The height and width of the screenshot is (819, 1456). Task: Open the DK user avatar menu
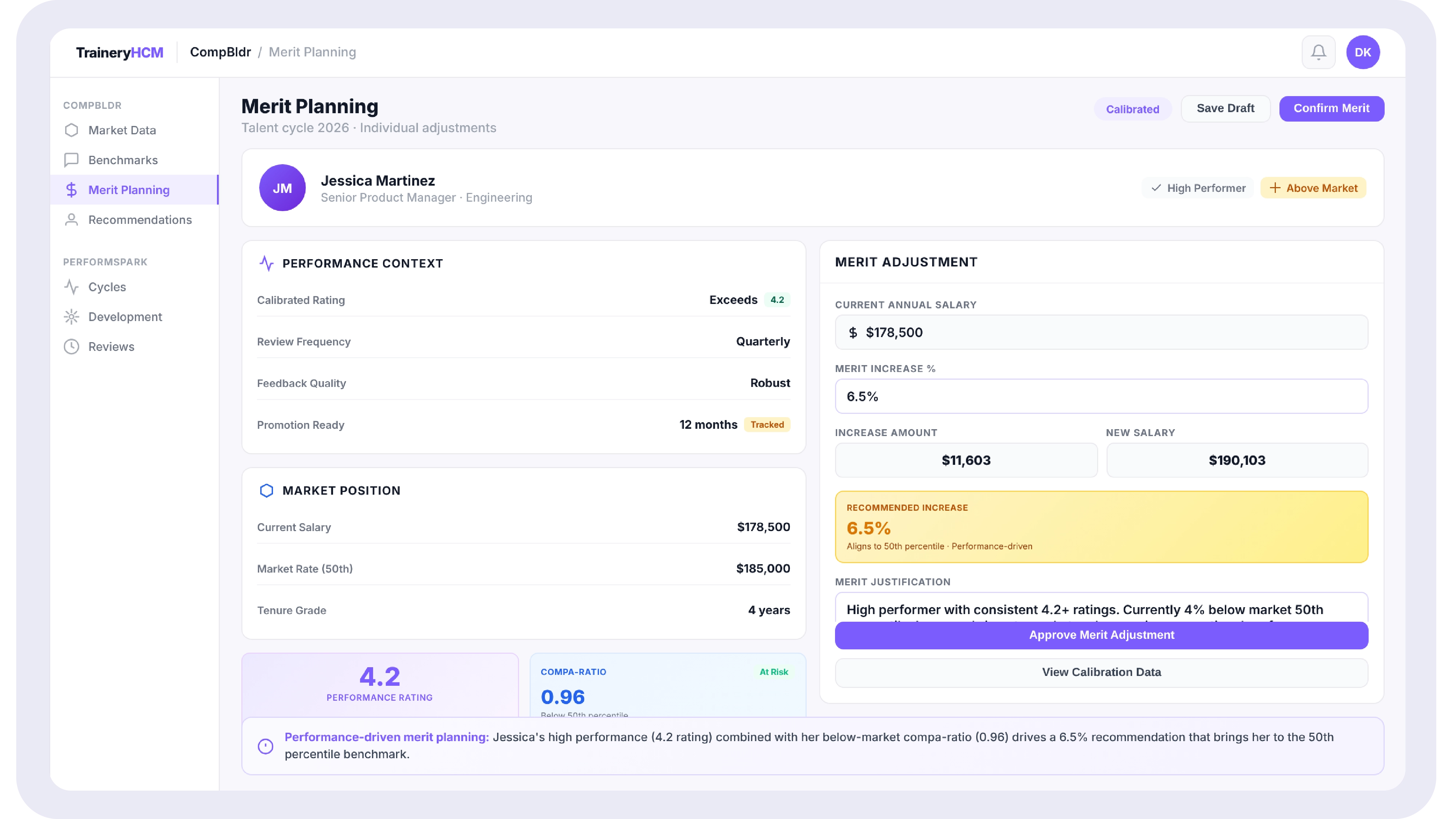pos(1363,52)
